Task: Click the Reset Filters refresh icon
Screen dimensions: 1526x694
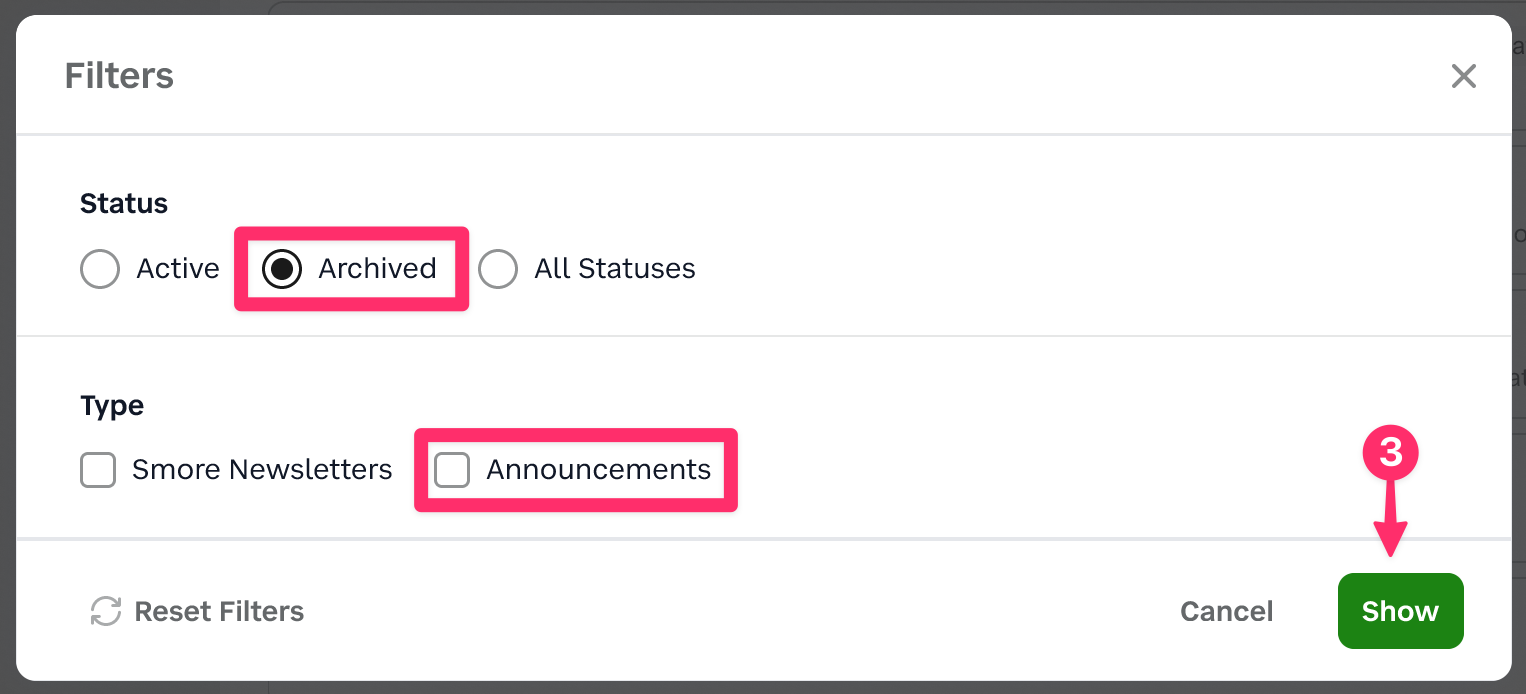Action: [105, 611]
